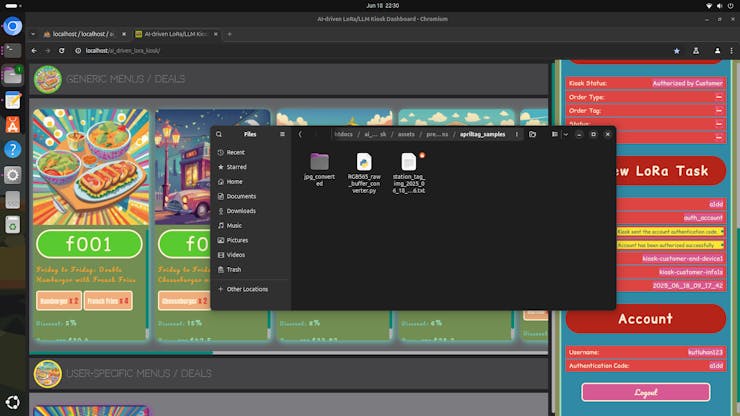Expand view options dropdown arrow in Files

(565, 134)
